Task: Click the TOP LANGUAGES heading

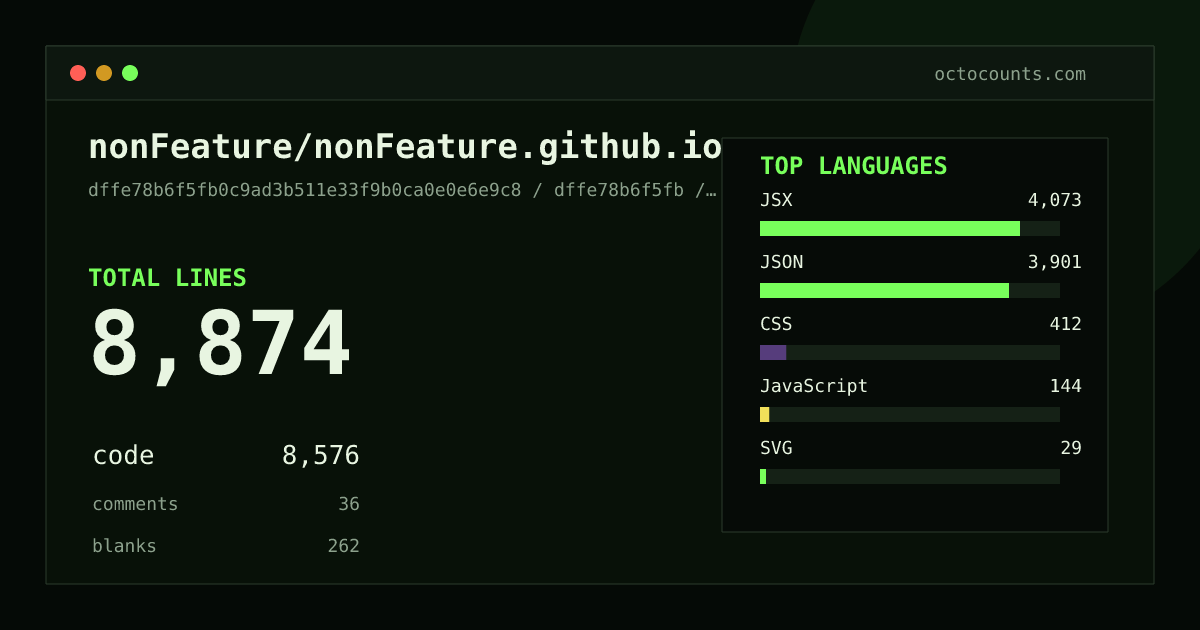Action: tap(853, 166)
